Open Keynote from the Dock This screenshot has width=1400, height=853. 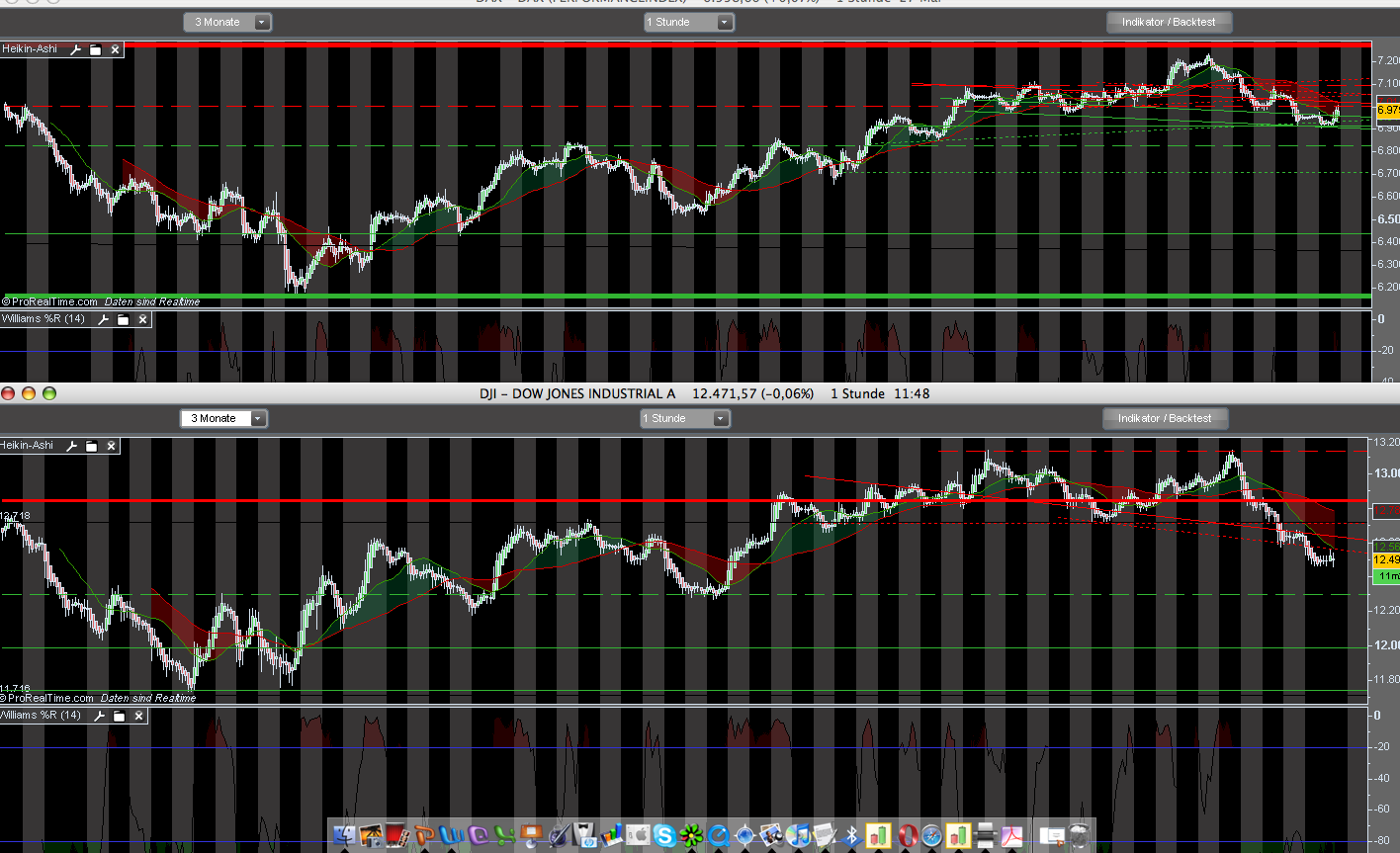531,835
